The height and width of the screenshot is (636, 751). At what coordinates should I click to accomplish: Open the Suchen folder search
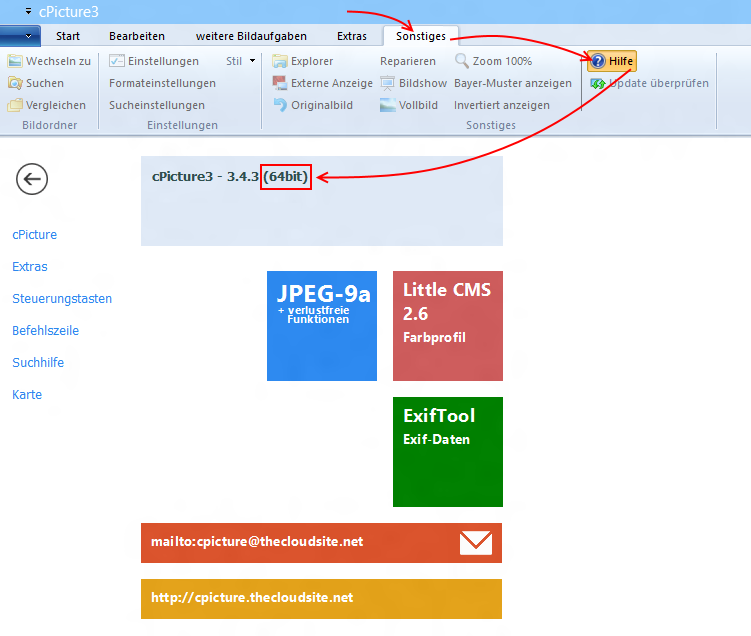click(36, 83)
